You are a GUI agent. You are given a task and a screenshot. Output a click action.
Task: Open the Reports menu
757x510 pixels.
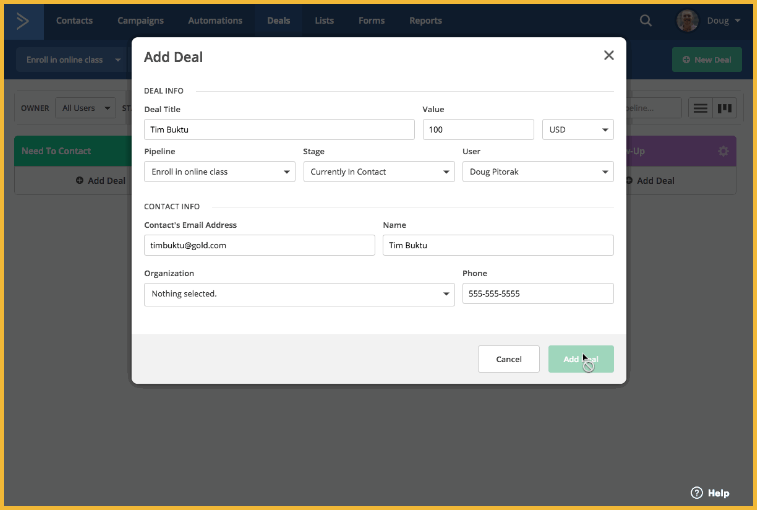click(x=425, y=21)
